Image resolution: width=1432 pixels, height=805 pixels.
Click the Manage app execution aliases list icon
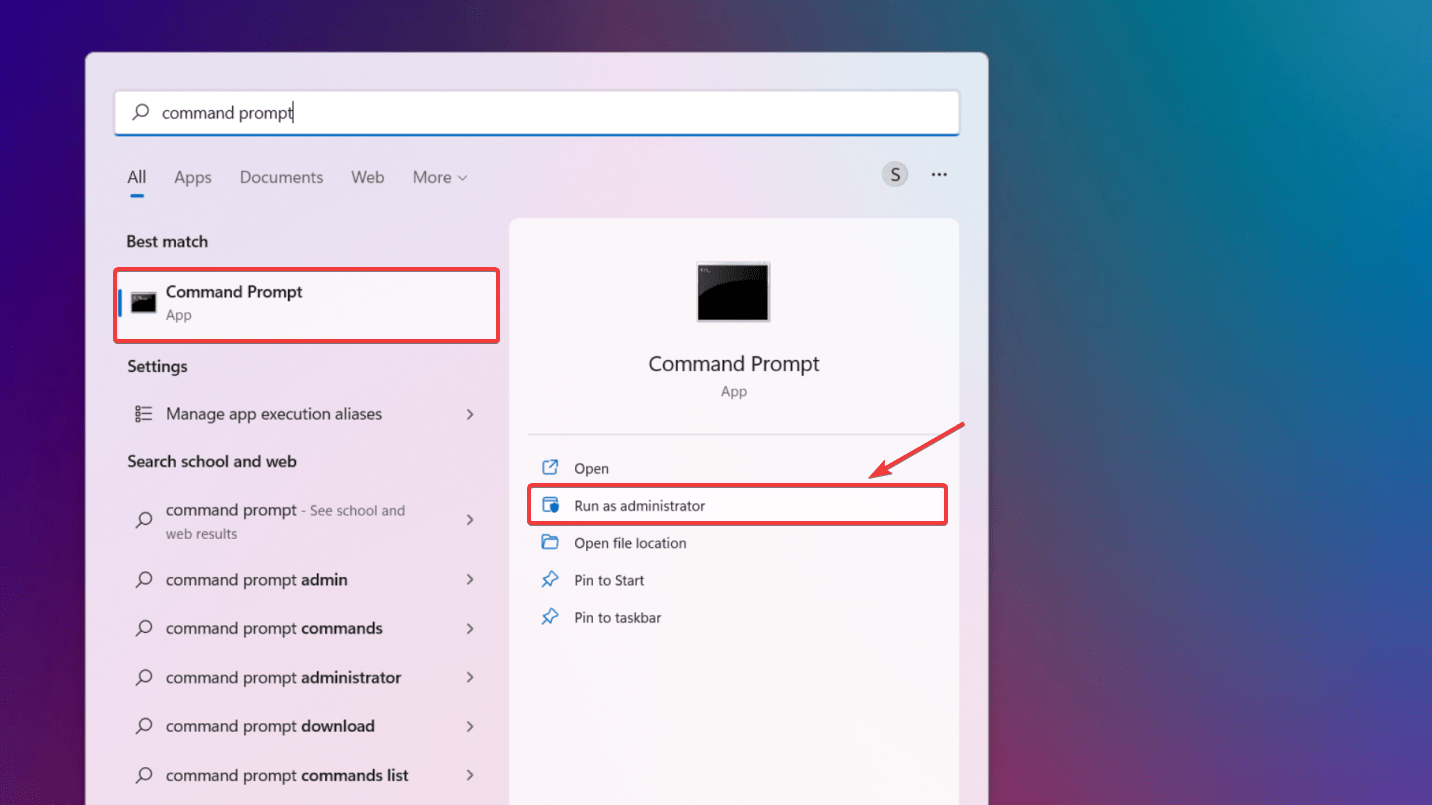tap(144, 413)
